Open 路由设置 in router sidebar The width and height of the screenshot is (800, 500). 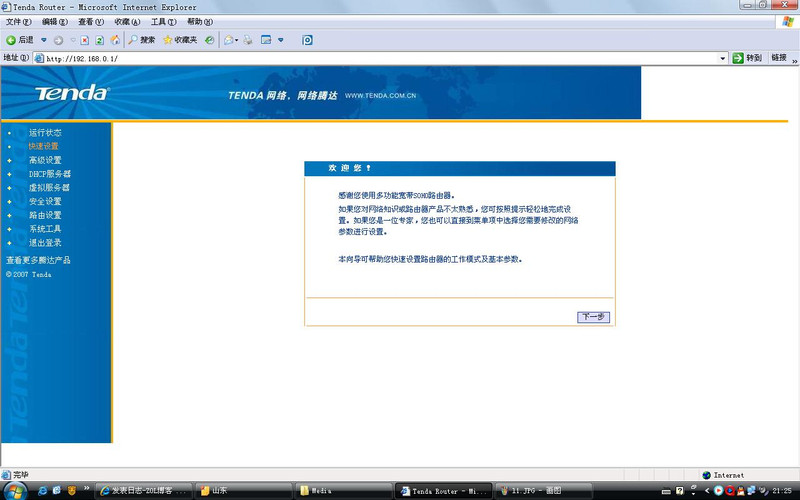(x=45, y=215)
